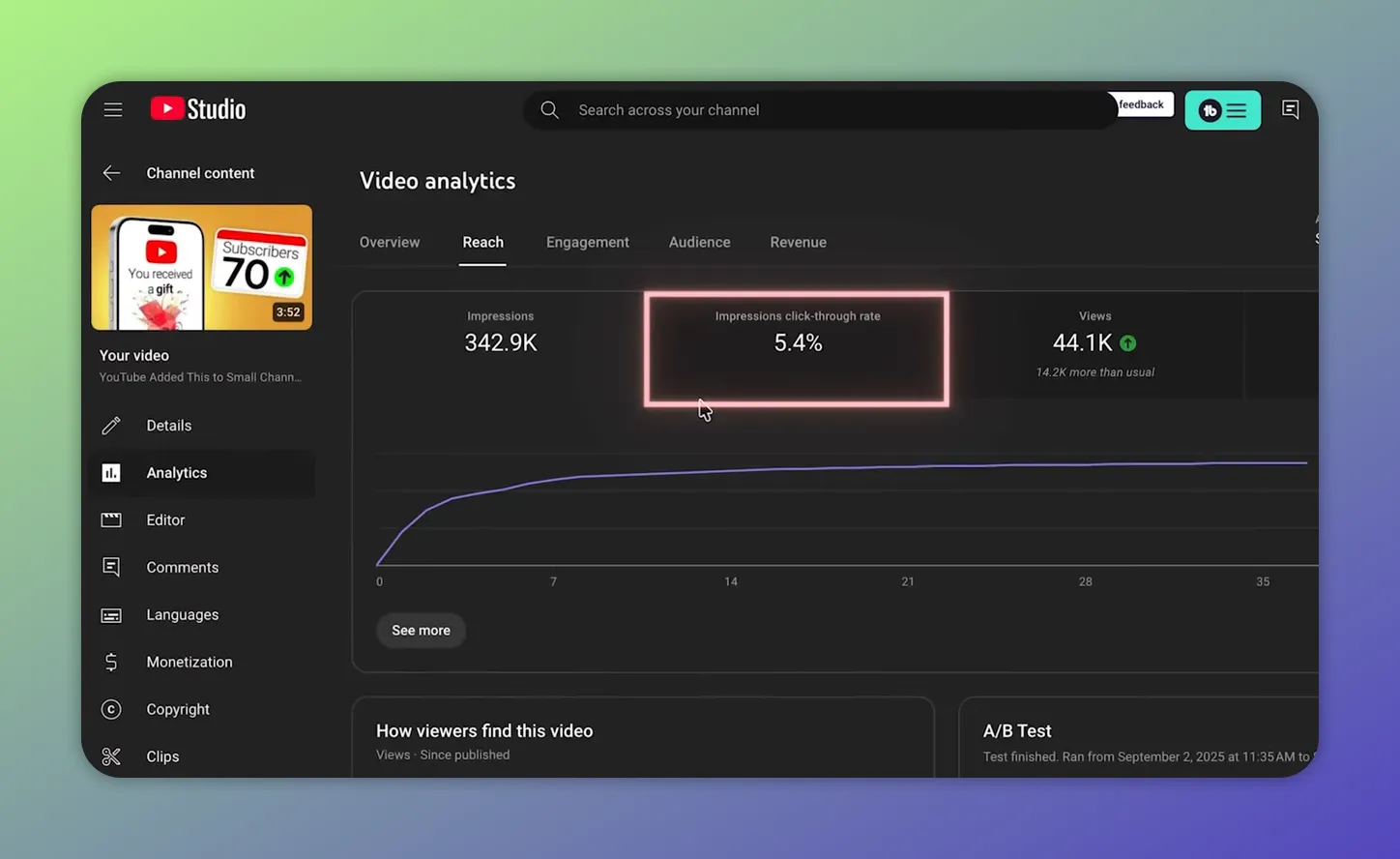Viewport: 1400px width, 859px height.
Task: Click the search magnifier icon
Action: (x=549, y=109)
